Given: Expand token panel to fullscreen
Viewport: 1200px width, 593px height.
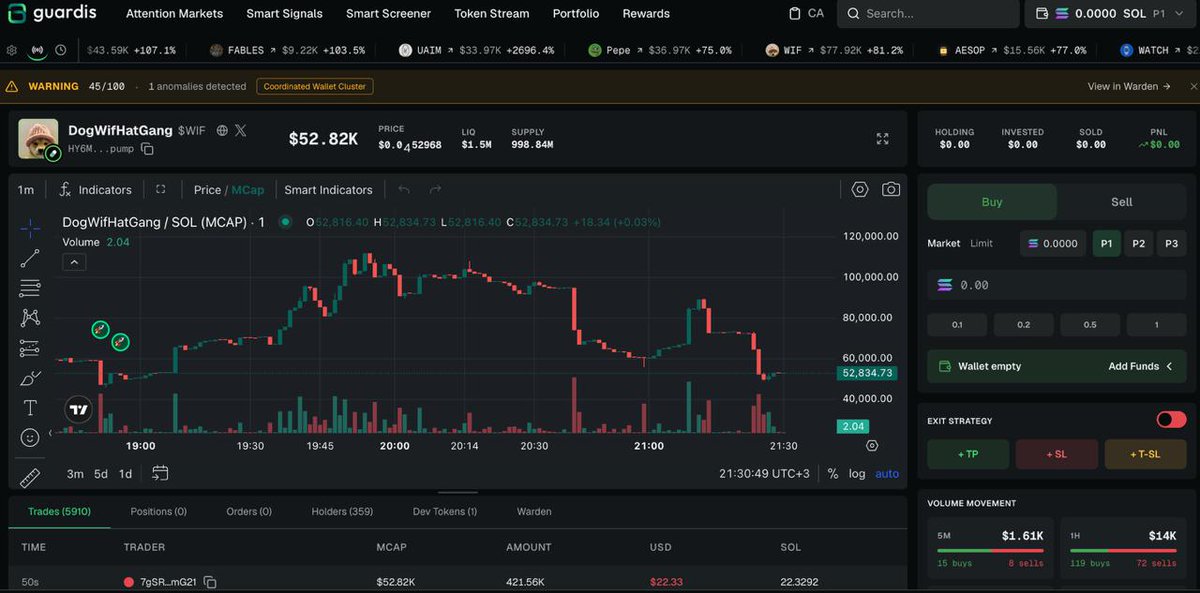Looking at the screenshot, I should tap(882, 139).
